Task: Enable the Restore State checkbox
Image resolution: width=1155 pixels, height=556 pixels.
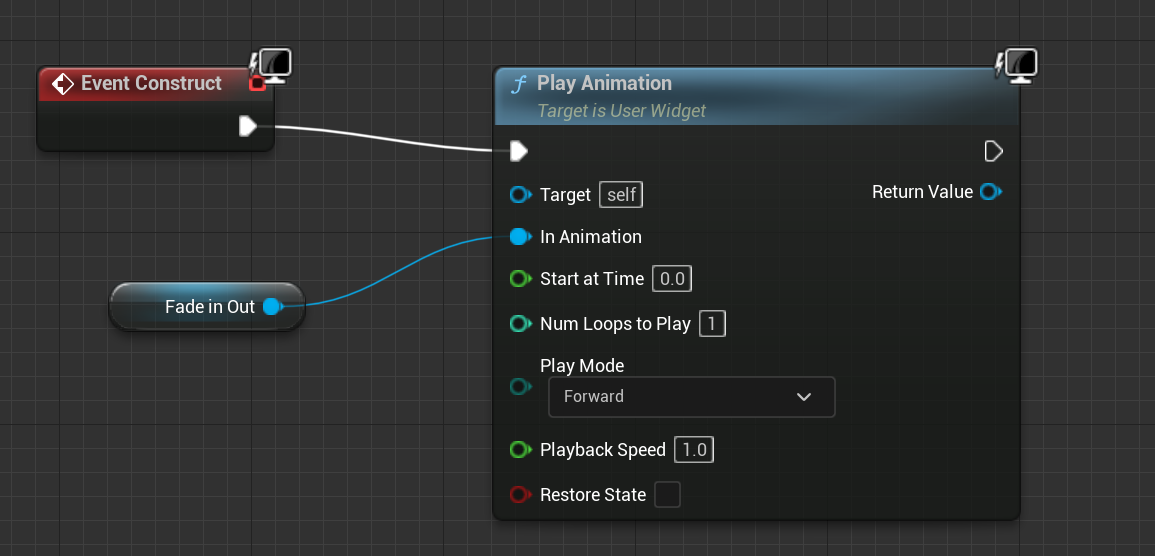Action: (667, 494)
